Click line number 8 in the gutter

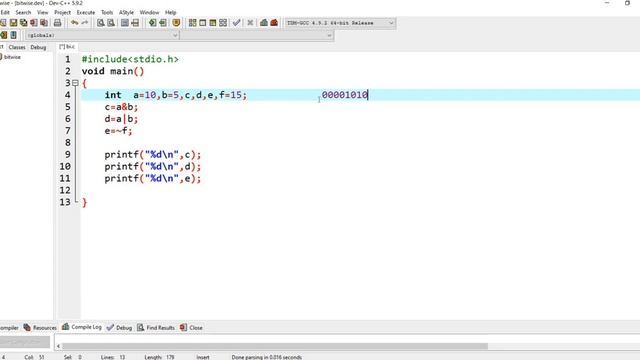[68, 142]
